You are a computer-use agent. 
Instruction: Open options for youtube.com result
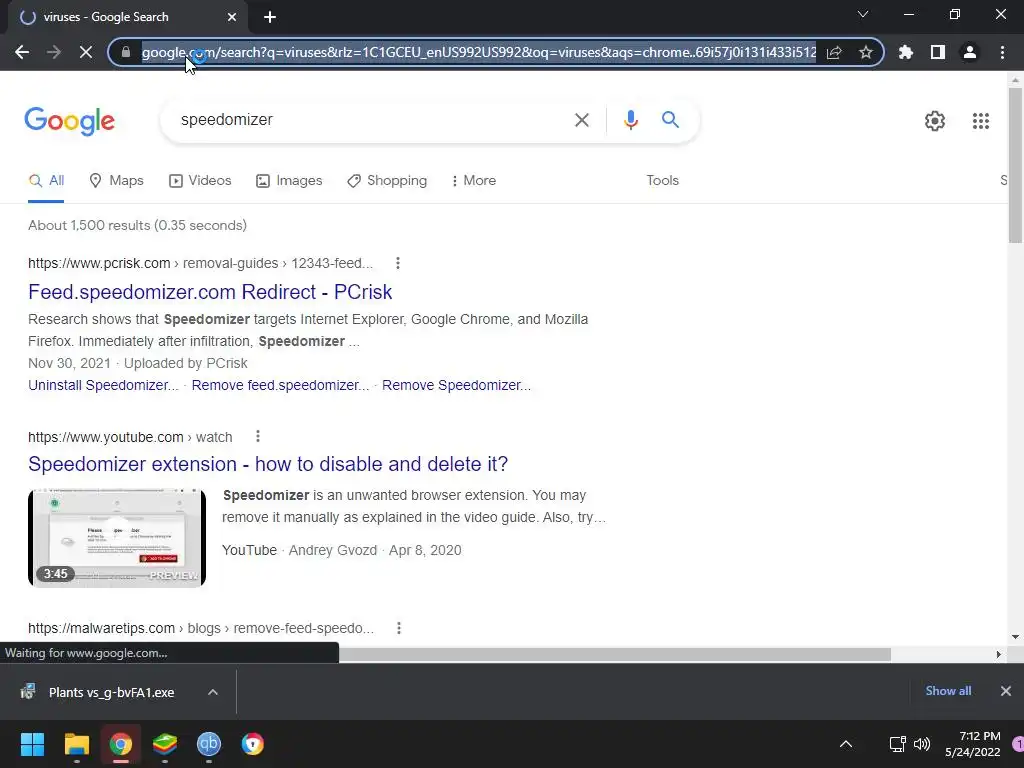258,436
